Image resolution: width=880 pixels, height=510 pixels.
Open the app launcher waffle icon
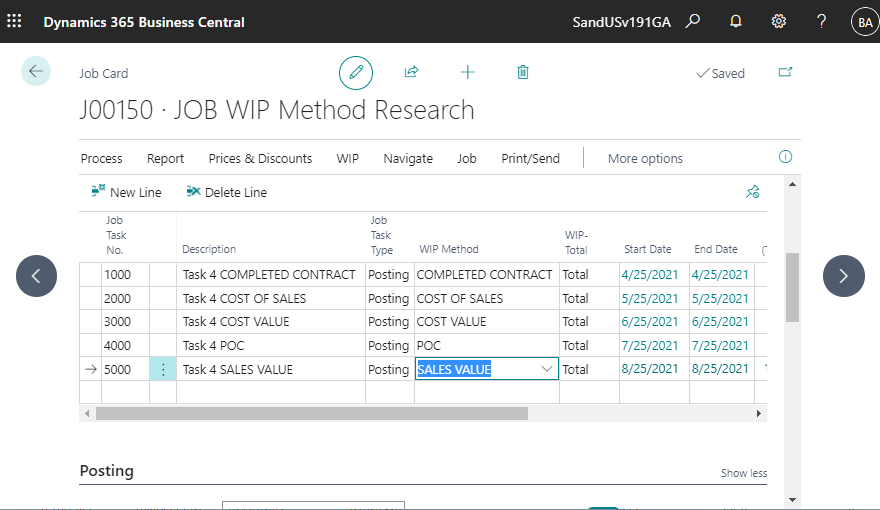pyautogui.click(x=14, y=21)
